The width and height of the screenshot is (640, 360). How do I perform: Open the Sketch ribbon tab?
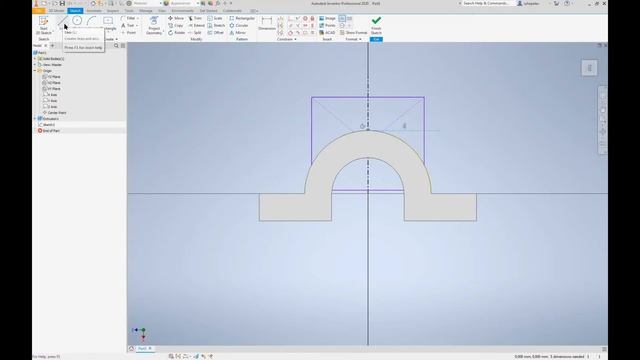click(75, 11)
